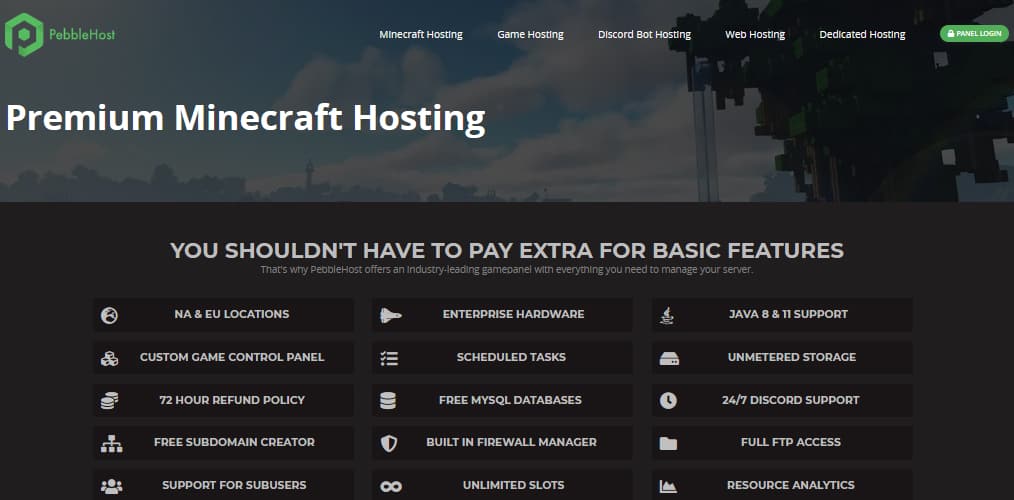Click the infinity icon for Unlimited Slots
Viewport: 1014px width, 500px height.
[x=390, y=486]
